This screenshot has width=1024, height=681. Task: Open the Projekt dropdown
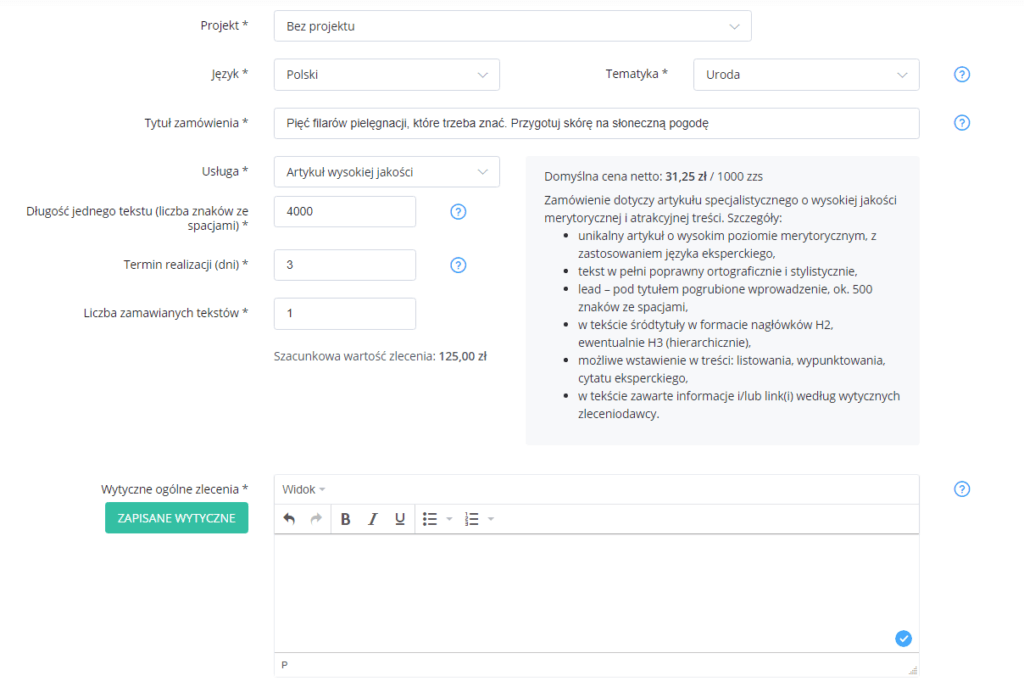click(512, 26)
